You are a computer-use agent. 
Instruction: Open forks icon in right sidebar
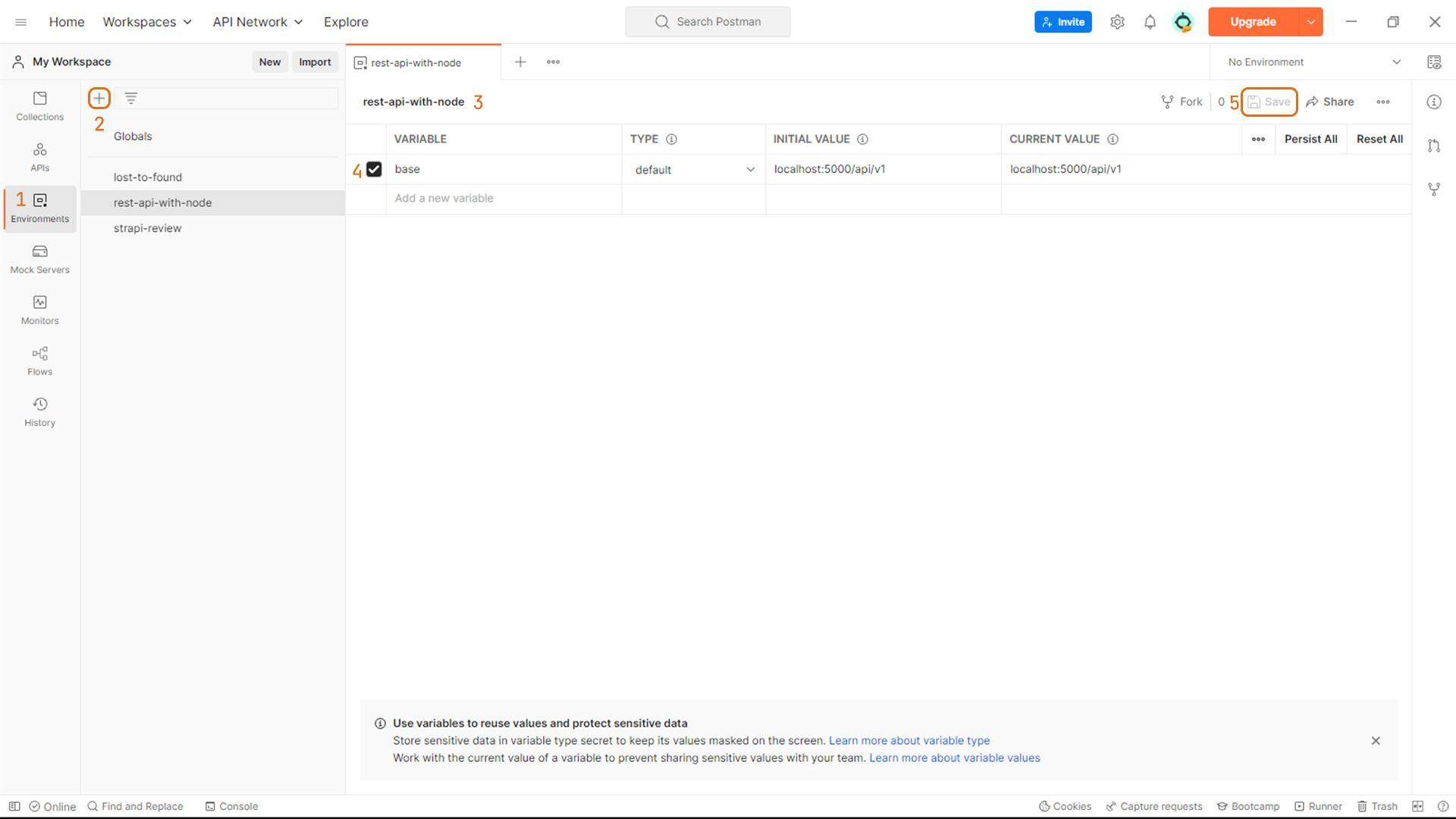tap(1433, 189)
